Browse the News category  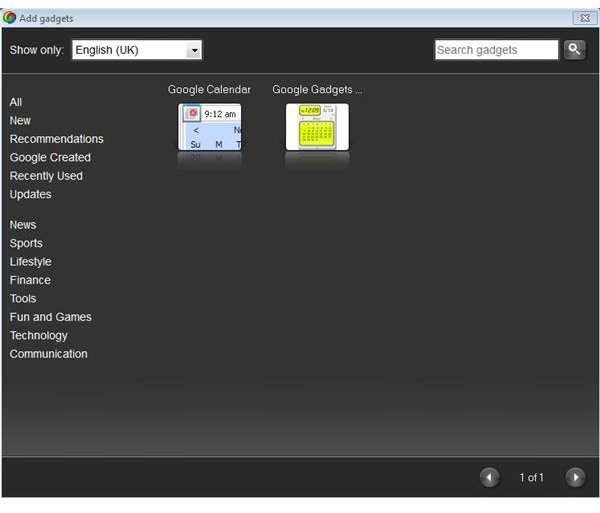[x=23, y=225]
